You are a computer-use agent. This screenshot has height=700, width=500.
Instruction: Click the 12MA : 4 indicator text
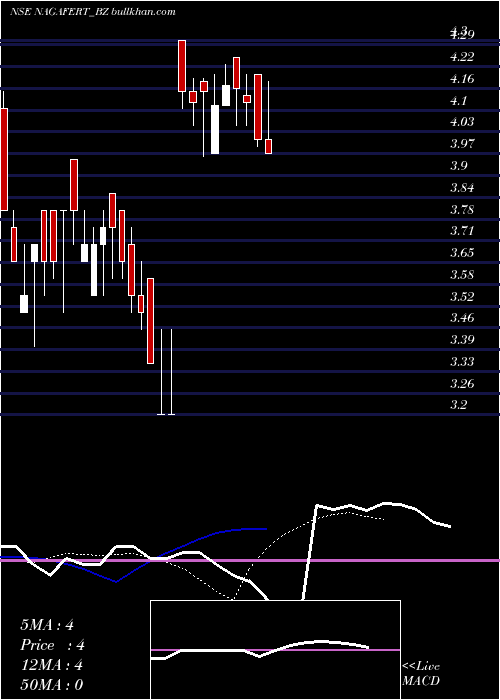coord(51,665)
